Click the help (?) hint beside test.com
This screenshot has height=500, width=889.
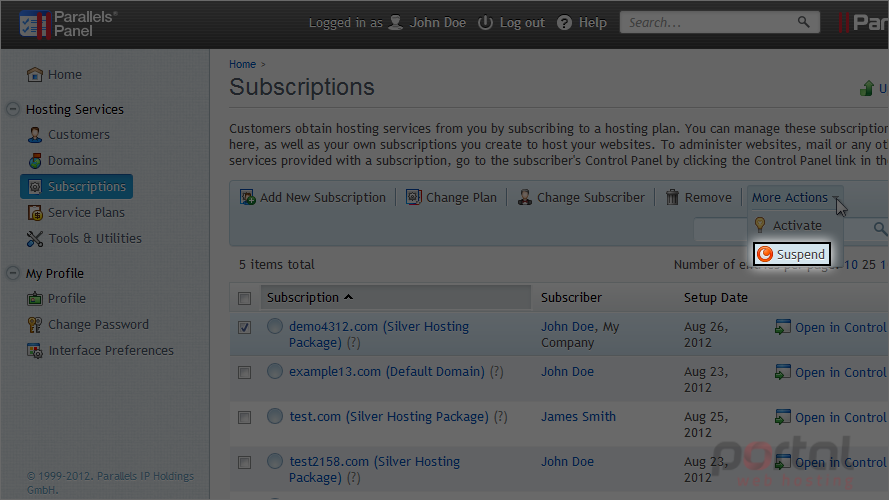501,417
